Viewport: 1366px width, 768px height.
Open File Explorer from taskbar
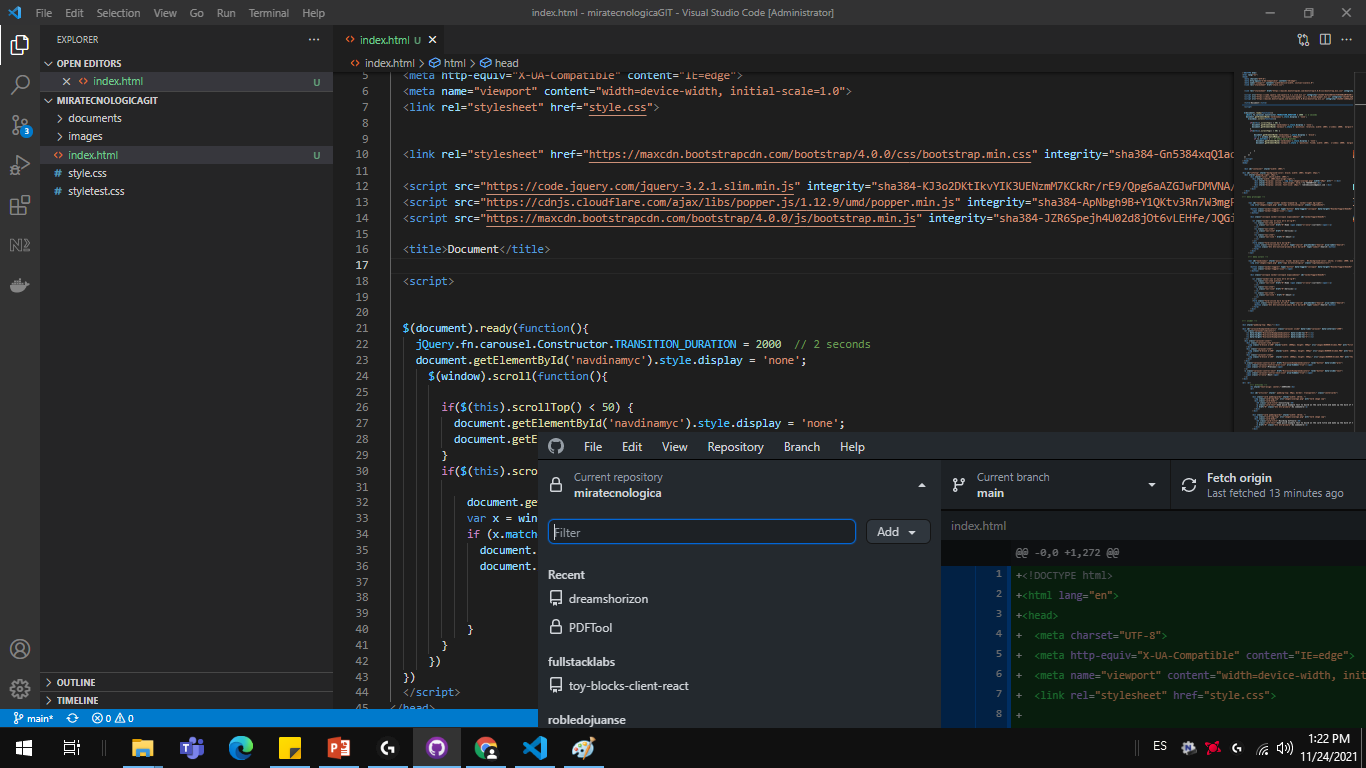pyautogui.click(x=143, y=748)
